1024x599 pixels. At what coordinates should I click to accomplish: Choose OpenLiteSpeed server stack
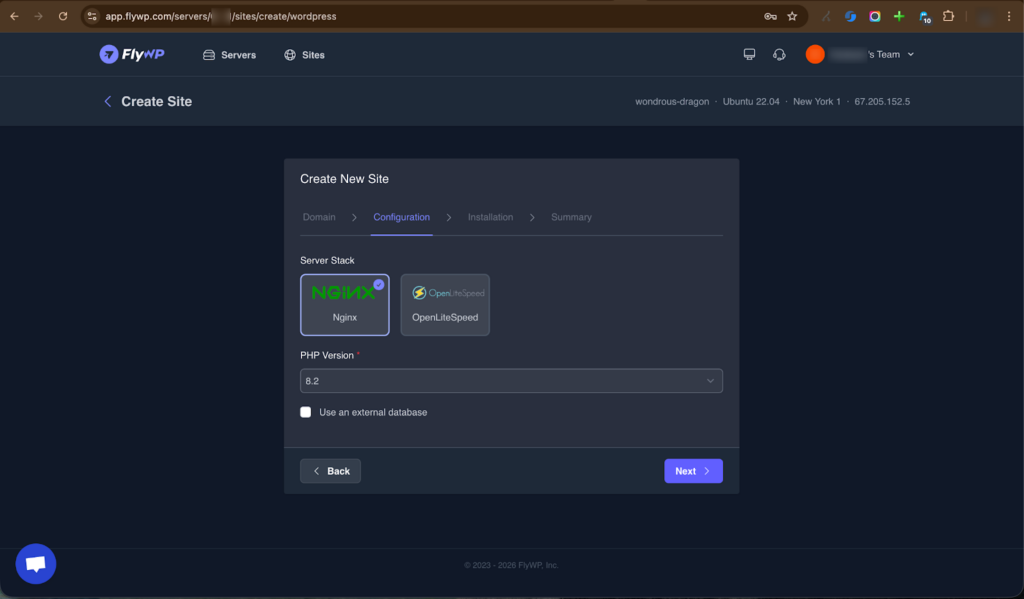click(445, 304)
